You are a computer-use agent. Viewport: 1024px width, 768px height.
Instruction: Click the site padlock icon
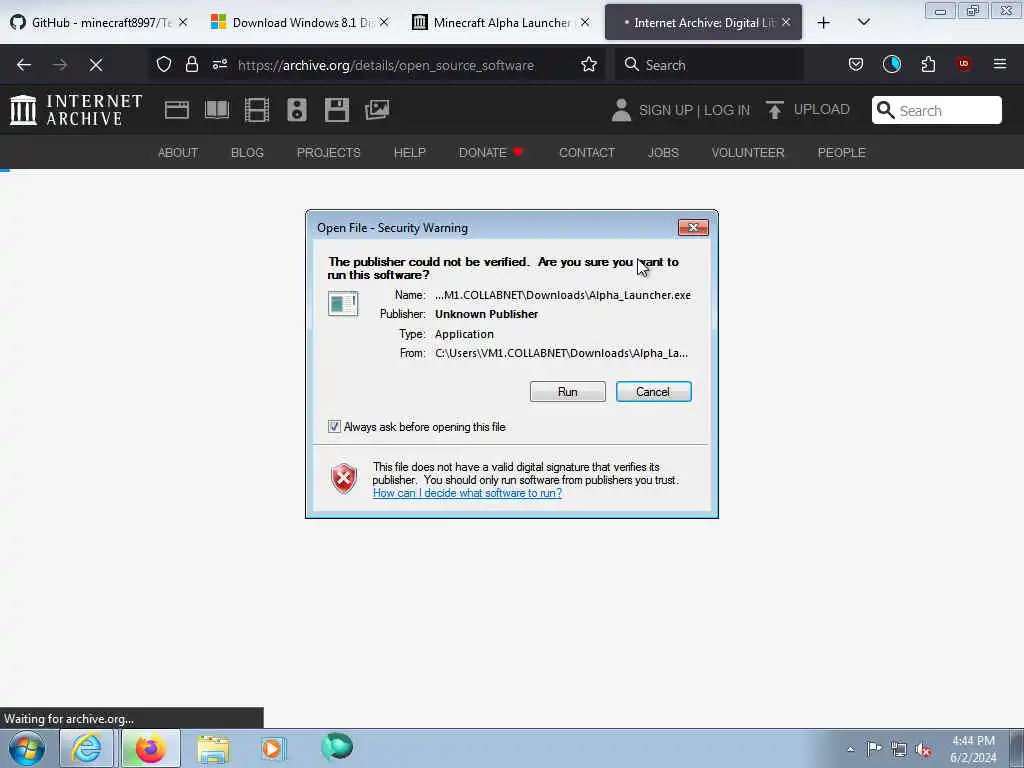tap(191, 64)
